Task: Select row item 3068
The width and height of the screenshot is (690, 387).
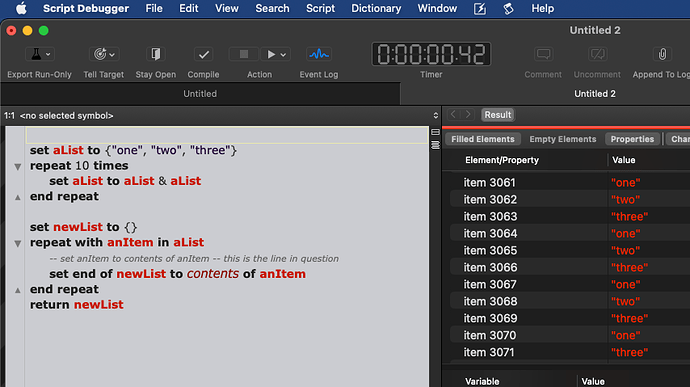Action: (x=570, y=301)
